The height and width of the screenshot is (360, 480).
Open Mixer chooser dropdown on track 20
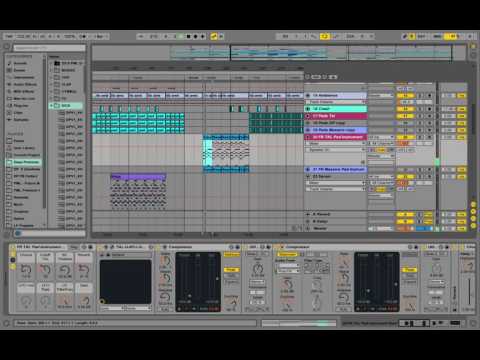[x=336, y=144]
